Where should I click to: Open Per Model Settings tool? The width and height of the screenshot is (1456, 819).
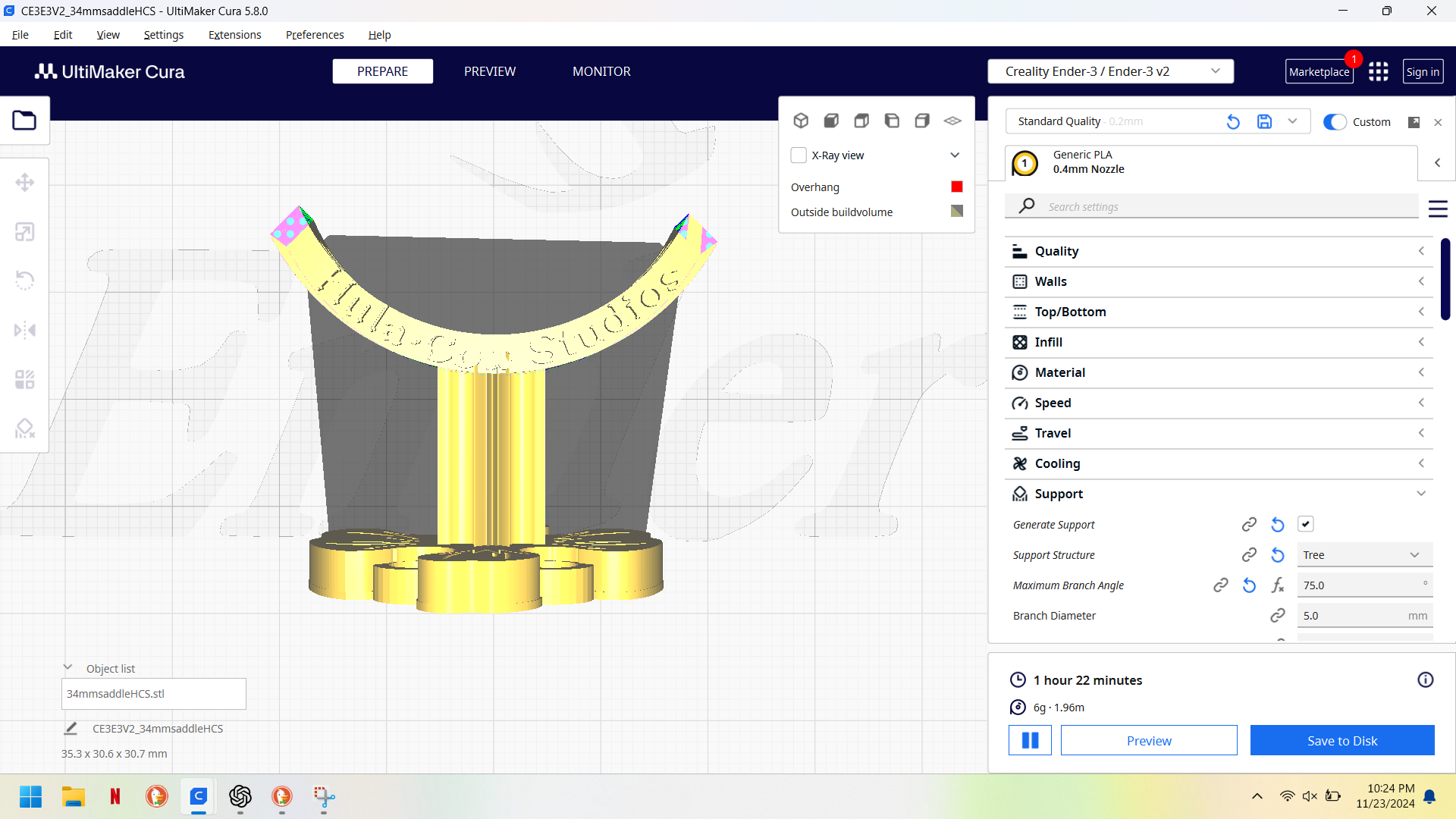click(x=24, y=379)
